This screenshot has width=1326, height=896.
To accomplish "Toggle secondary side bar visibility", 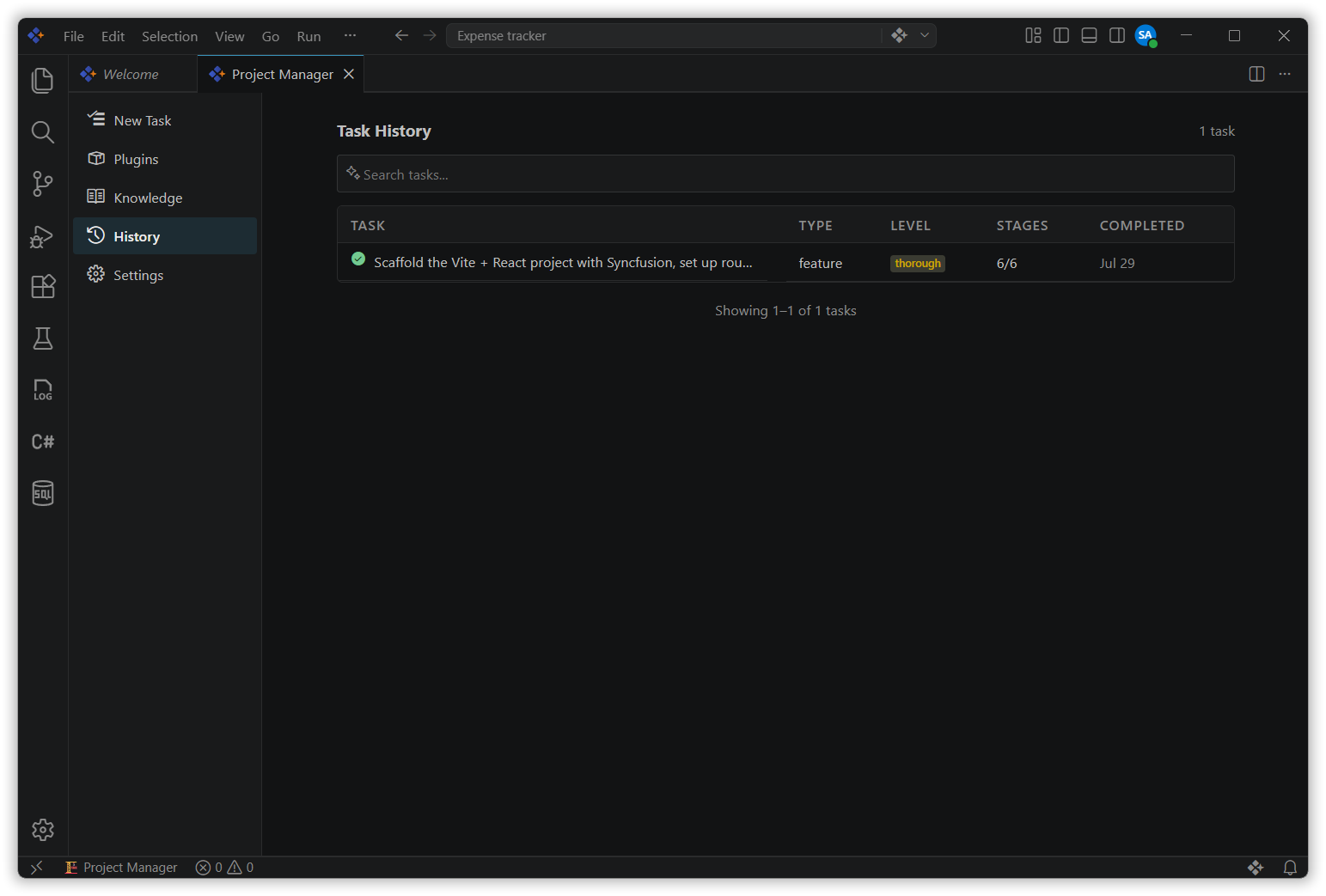I will pos(1117,35).
